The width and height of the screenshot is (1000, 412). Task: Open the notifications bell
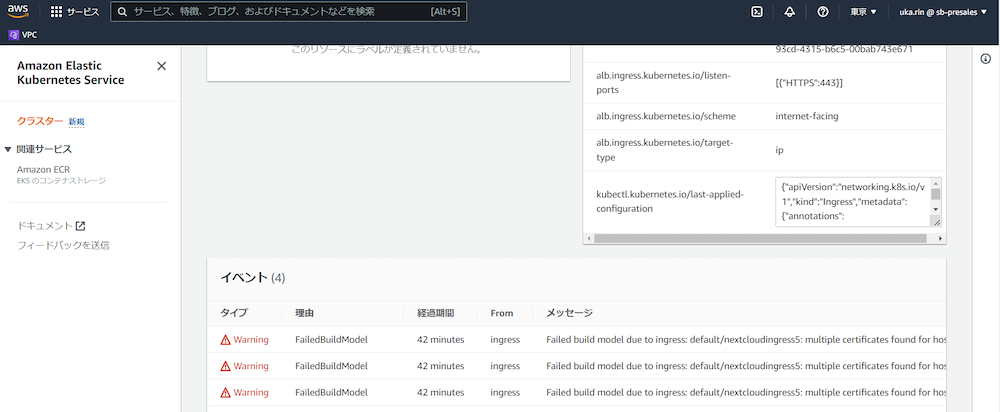(789, 12)
